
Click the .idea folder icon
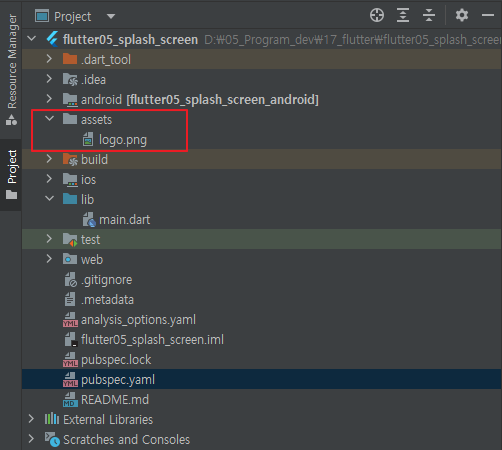tap(70, 79)
